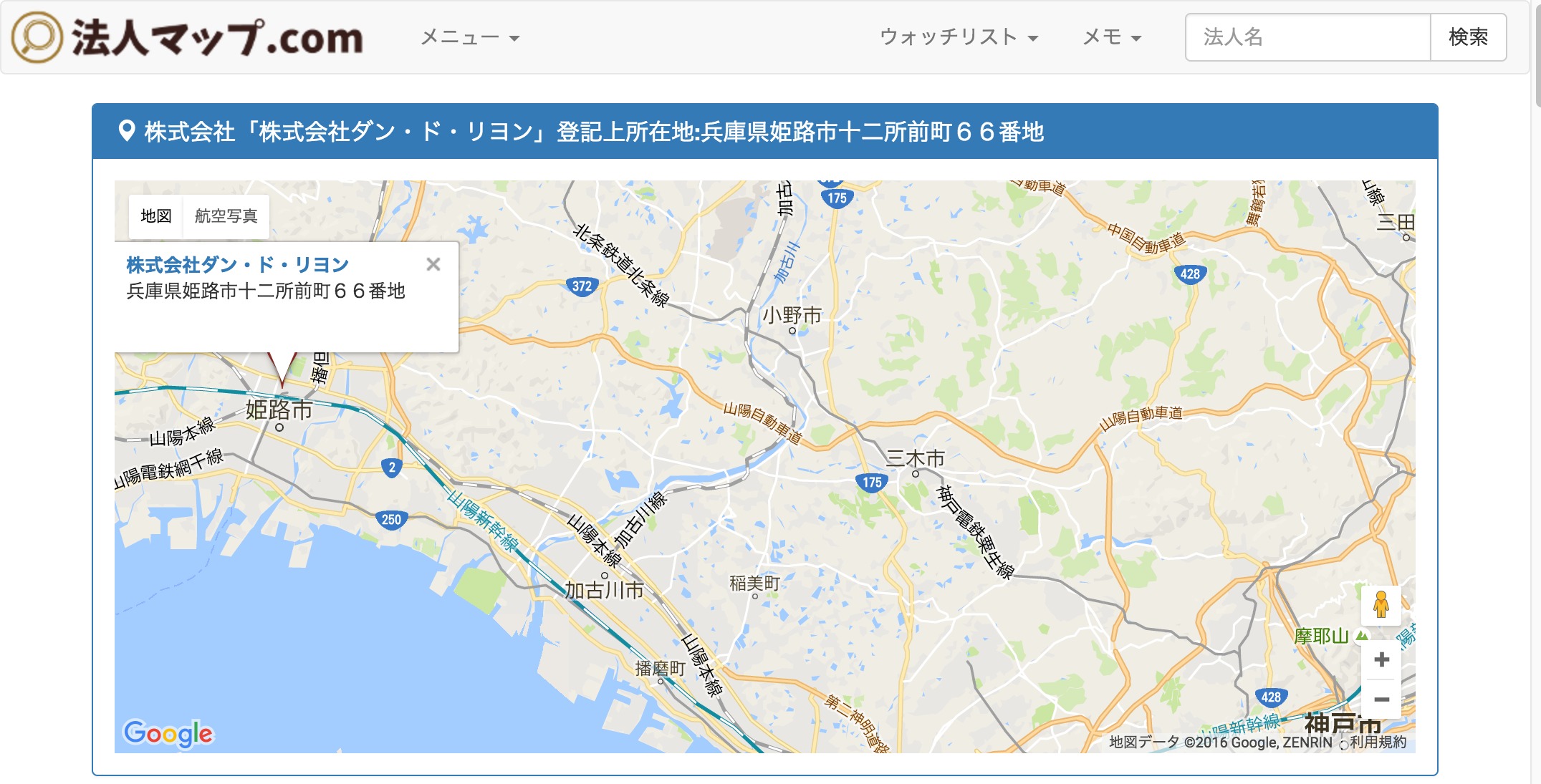Click the 三田 label on the map

1396,223
